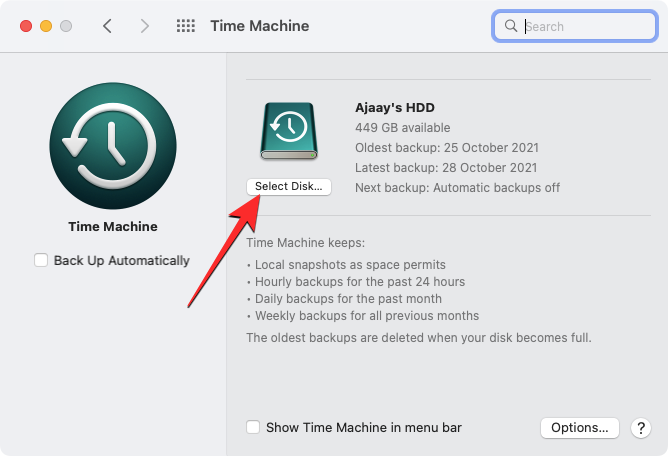Click the green backup disk drive icon
The width and height of the screenshot is (668, 456).
(289, 131)
